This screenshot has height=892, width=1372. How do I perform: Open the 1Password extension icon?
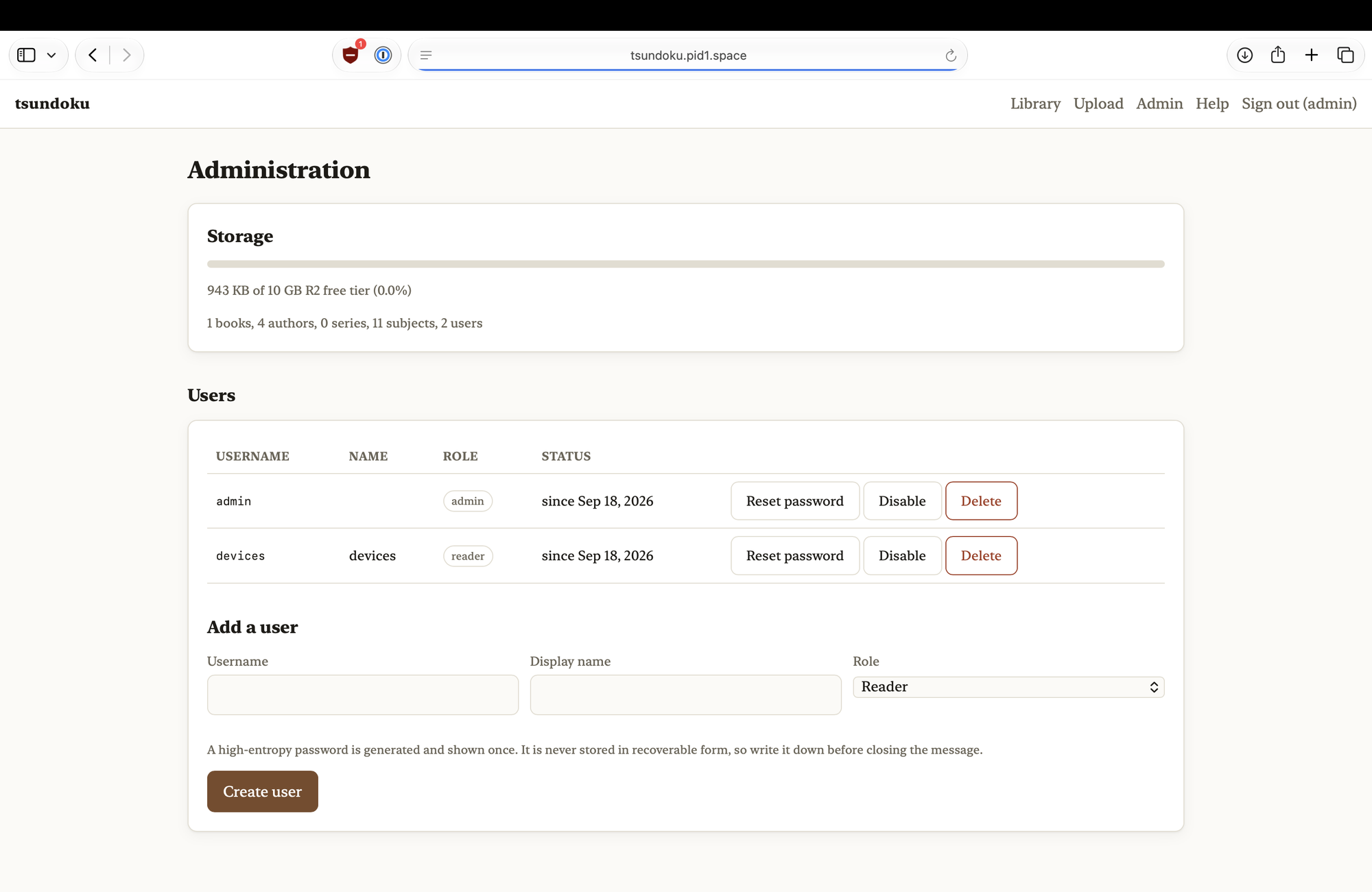383,55
